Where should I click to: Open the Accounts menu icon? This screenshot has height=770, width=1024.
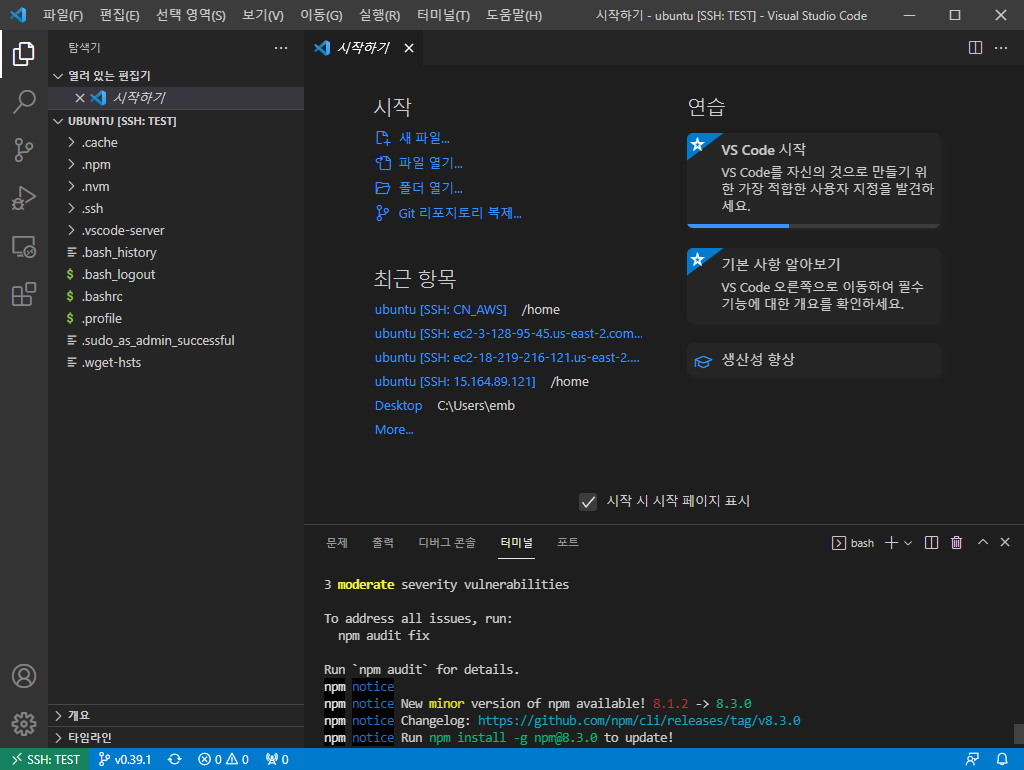[24, 676]
